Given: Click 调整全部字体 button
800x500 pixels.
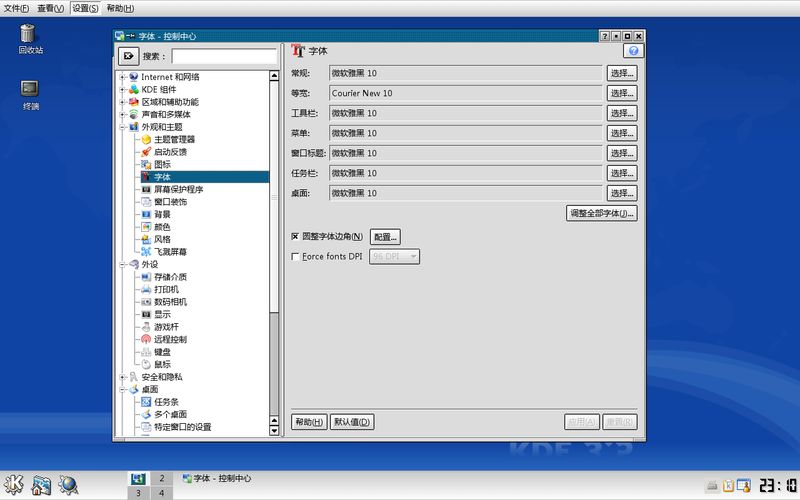Looking at the screenshot, I should click(601, 213).
